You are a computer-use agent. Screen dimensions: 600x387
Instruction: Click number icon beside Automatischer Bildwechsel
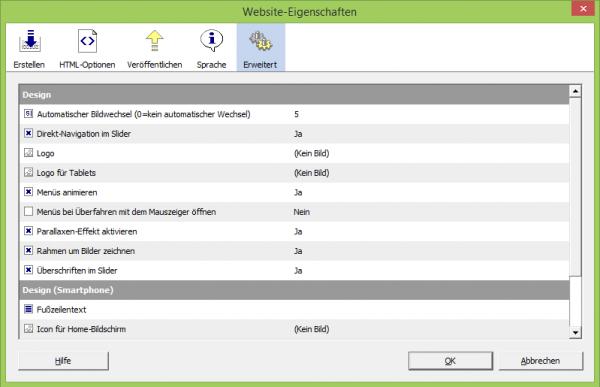(28, 114)
